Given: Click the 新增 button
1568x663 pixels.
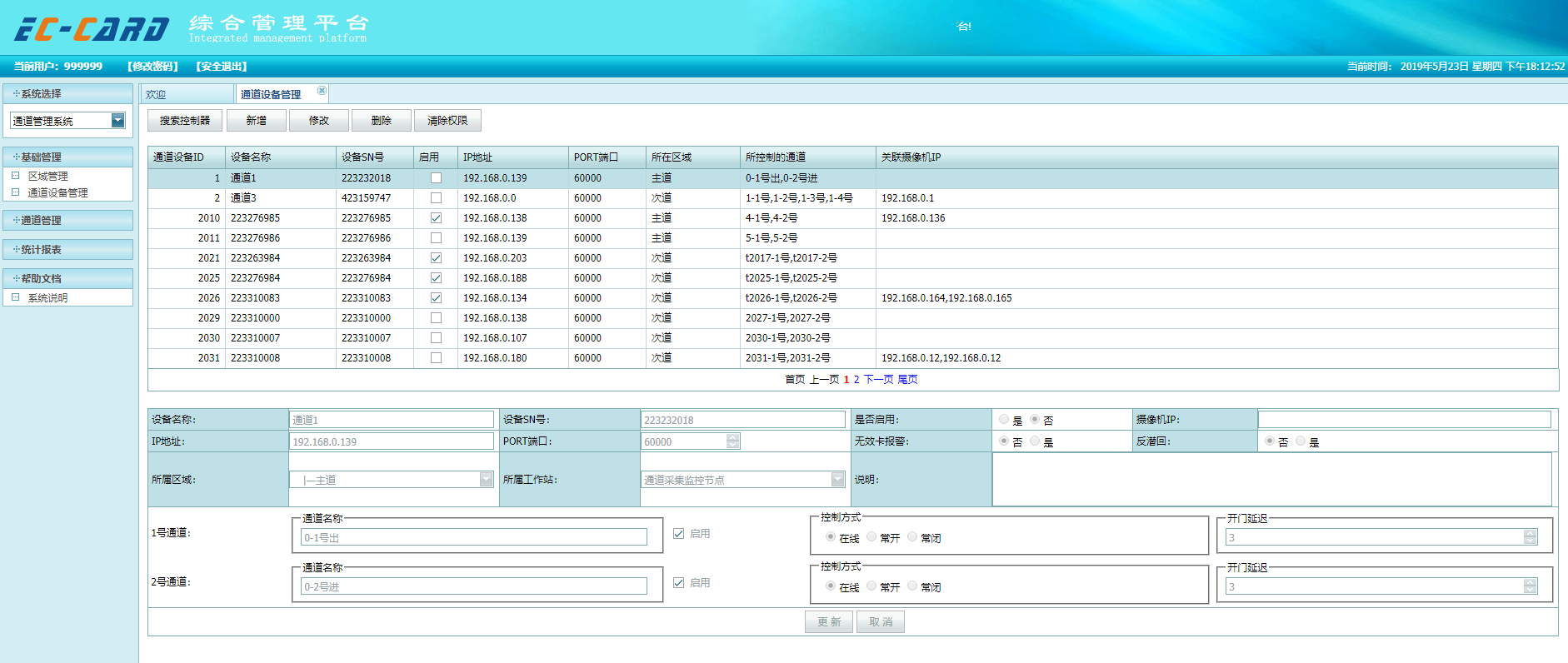Looking at the screenshot, I should 257,121.
